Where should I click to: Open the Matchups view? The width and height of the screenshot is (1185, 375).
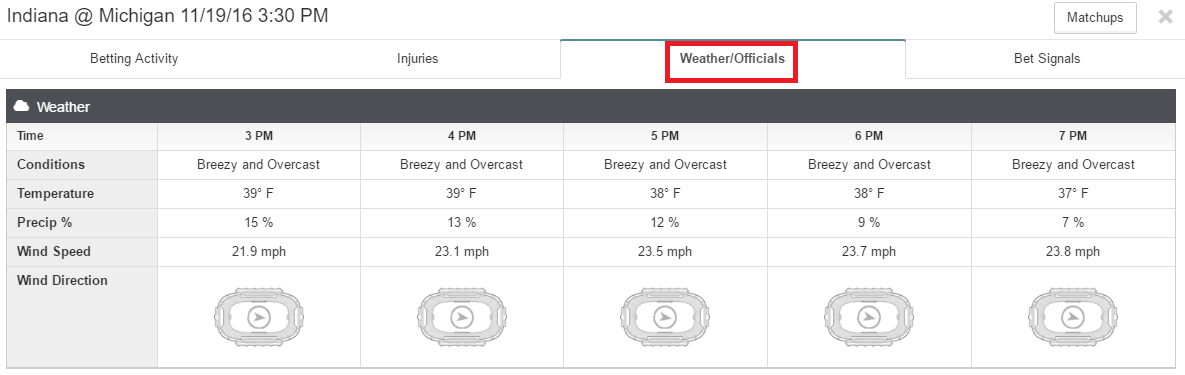(x=1095, y=17)
